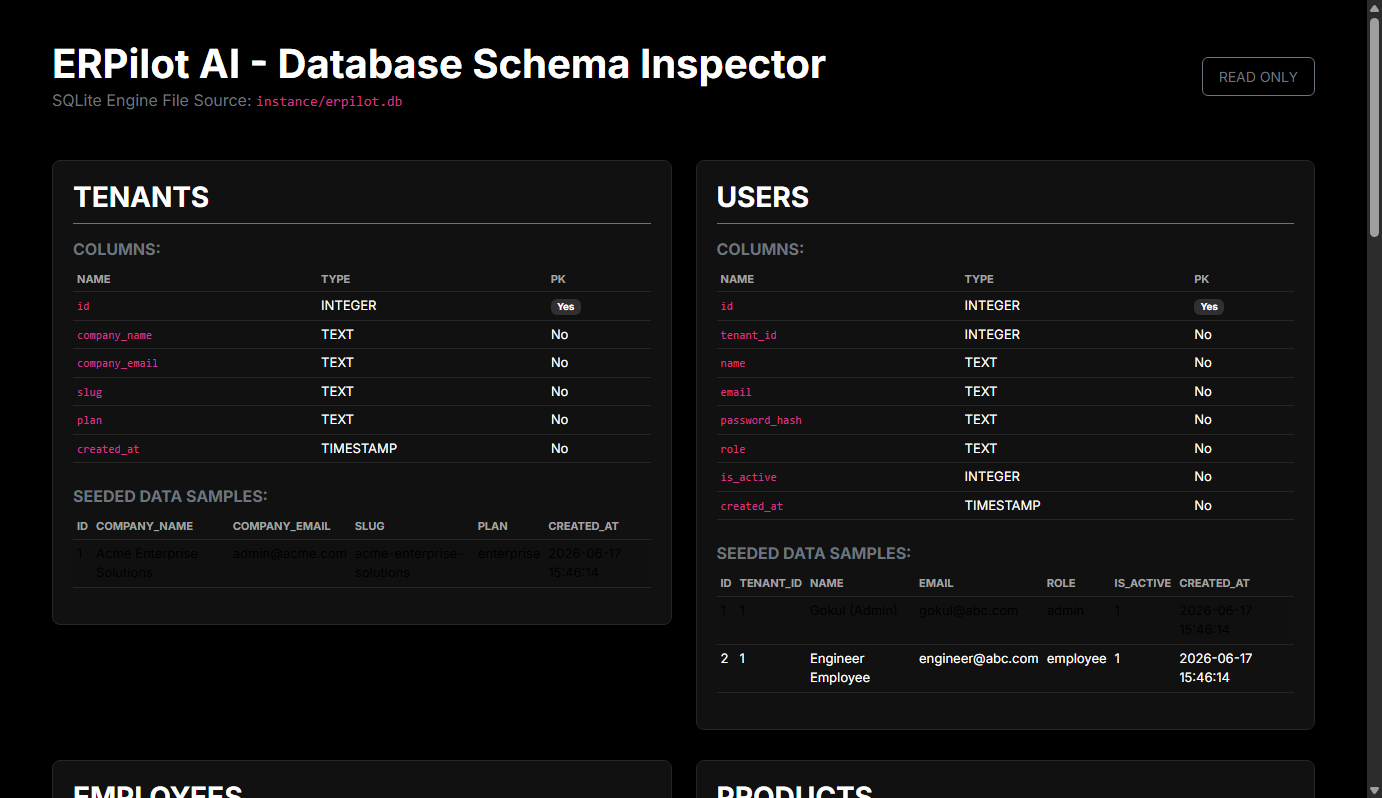Click the ERPilot AI Database Schema Inspector title
This screenshot has width=1382, height=798.
point(439,64)
